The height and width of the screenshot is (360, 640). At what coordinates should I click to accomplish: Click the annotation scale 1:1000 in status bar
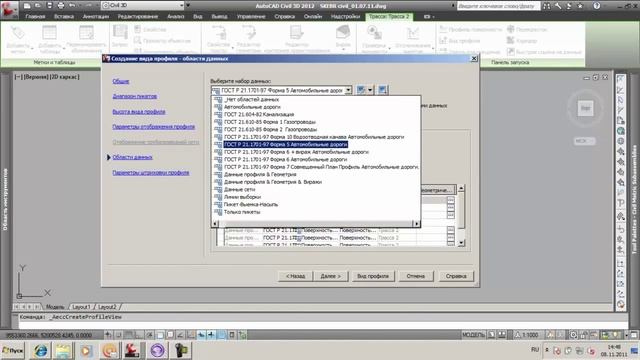[526, 335]
